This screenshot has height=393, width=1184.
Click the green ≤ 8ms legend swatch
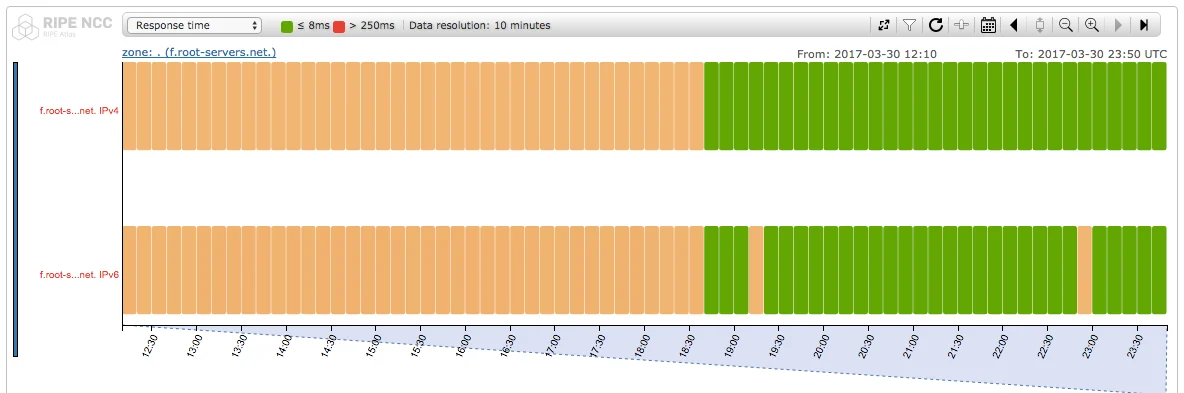pyautogui.click(x=286, y=26)
